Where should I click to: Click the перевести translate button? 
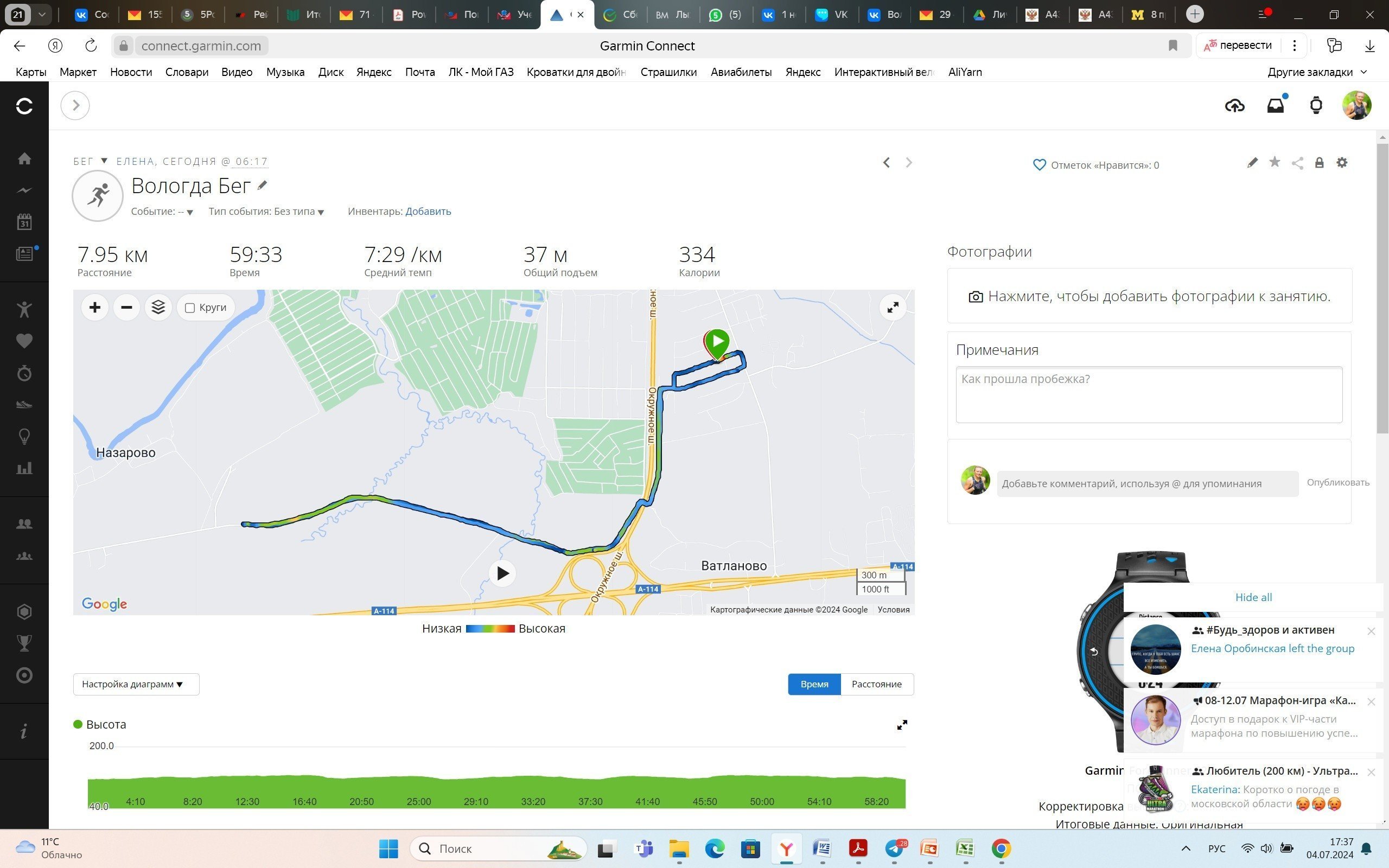click(x=1238, y=46)
